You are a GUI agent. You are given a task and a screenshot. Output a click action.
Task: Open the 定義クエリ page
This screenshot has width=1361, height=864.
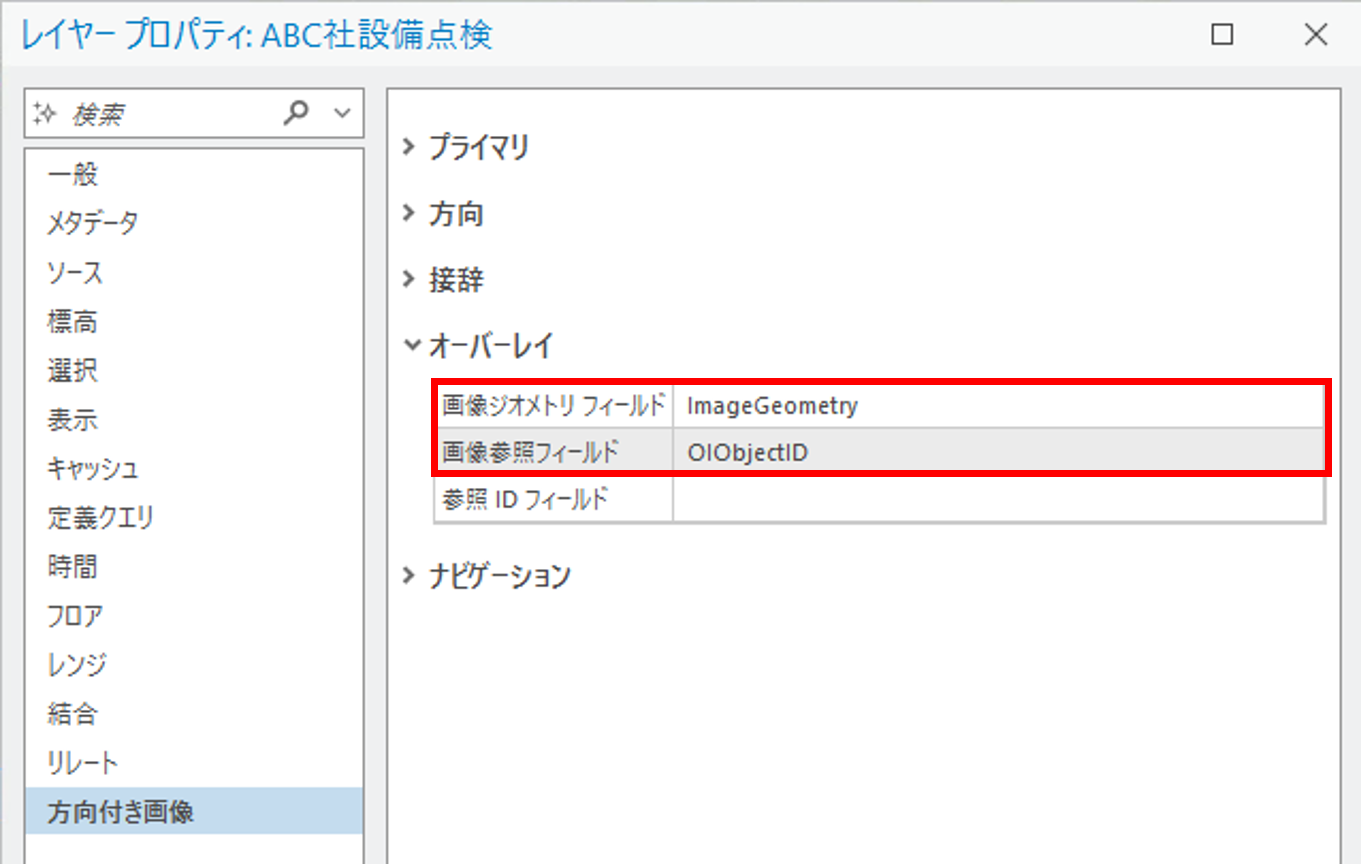pyautogui.click(x=100, y=518)
